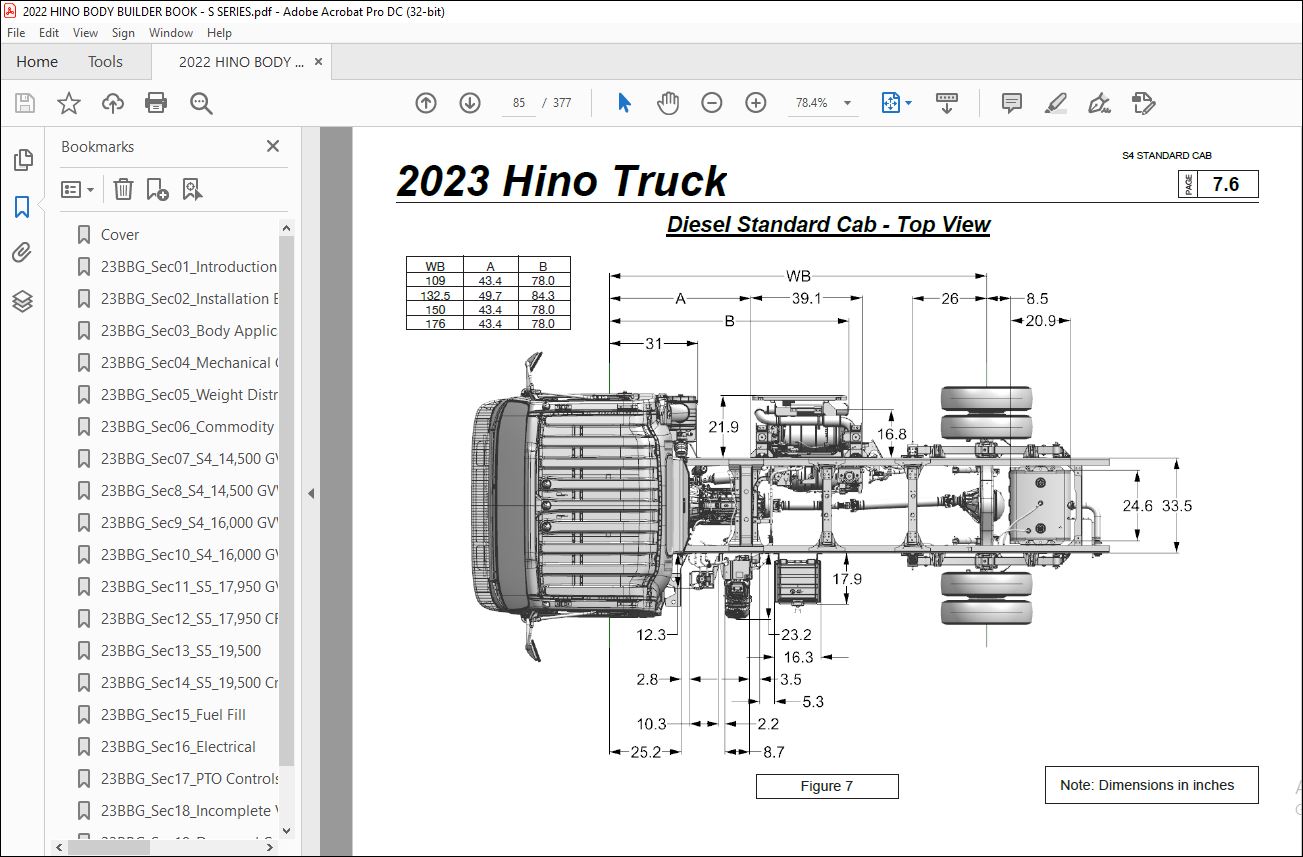
Task: Open the View menu
Action: coord(85,33)
